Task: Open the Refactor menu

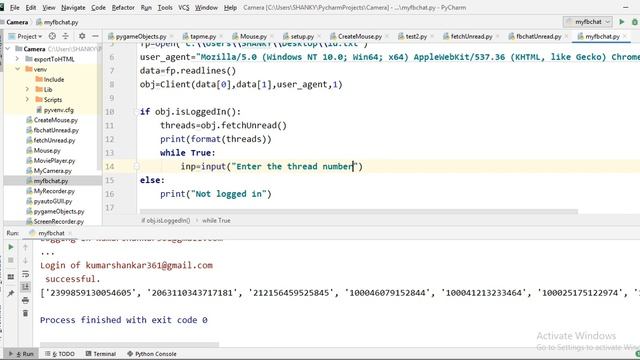Action: [123, 7]
